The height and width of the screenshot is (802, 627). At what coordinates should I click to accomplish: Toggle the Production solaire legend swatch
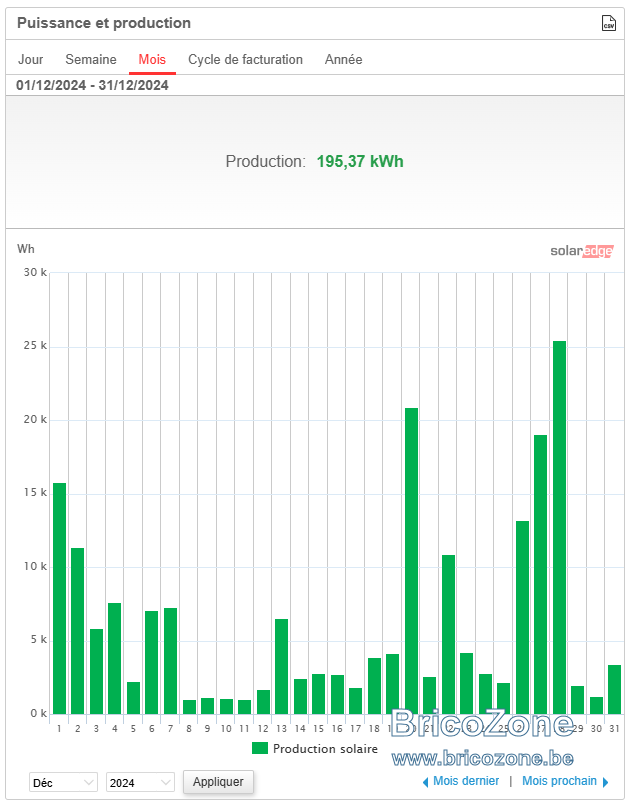[260, 748]
